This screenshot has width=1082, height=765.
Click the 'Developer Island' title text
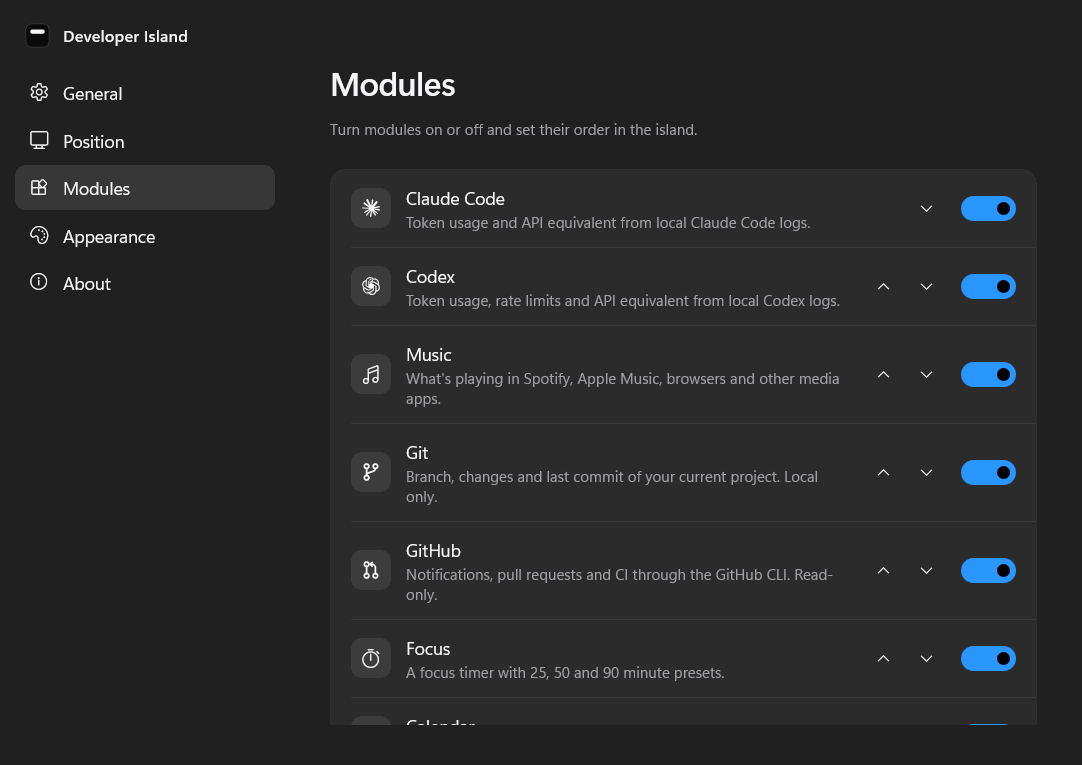click(125, 37)
